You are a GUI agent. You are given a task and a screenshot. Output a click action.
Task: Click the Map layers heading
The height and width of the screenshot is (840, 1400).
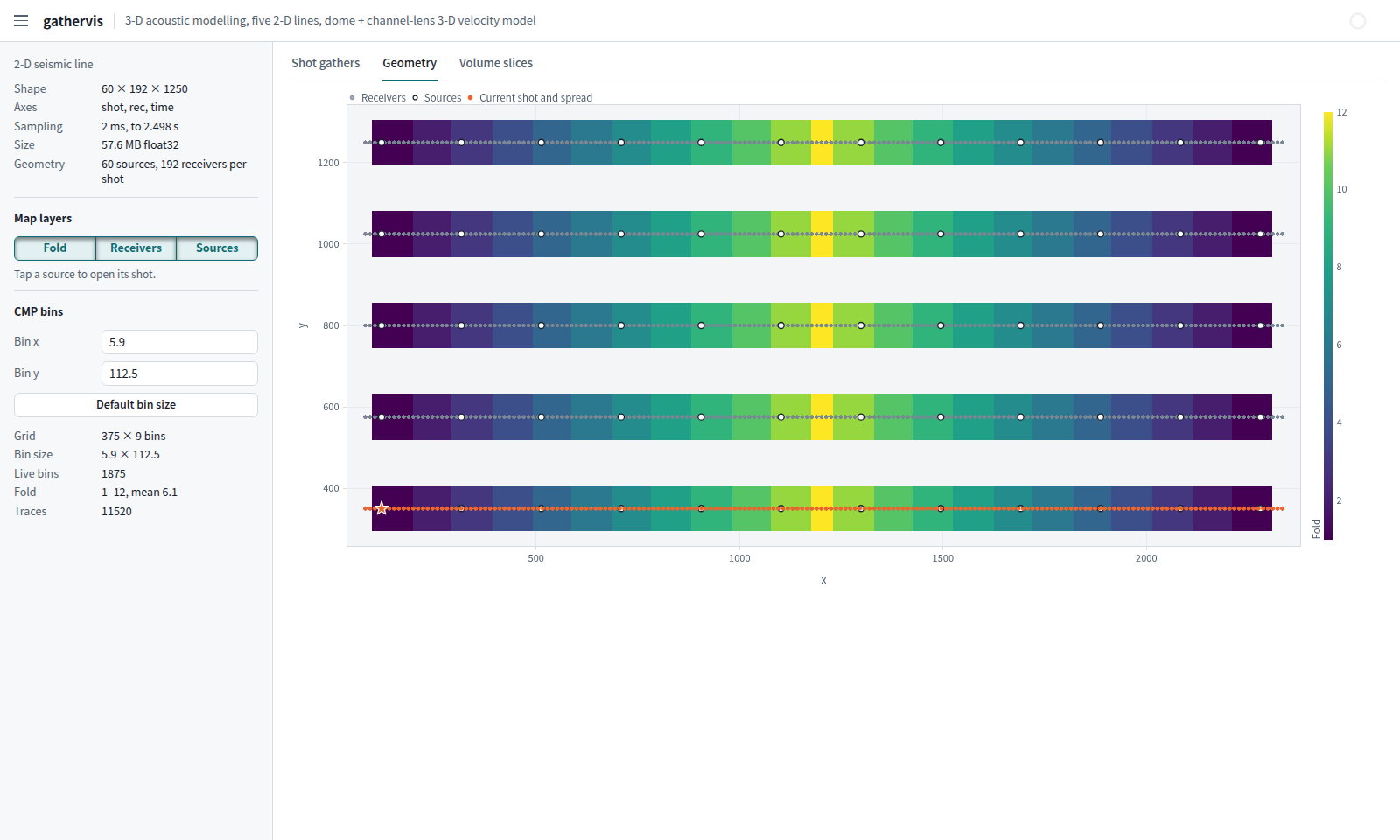pos(43,219)
